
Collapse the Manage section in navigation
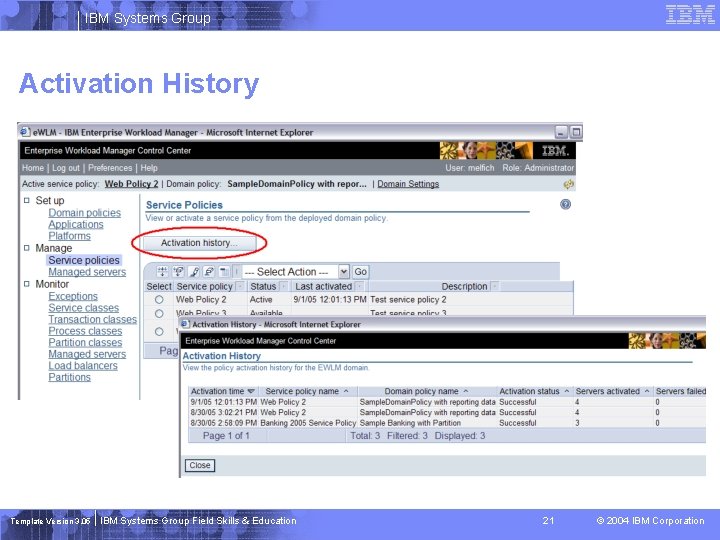click(x=27, y=248)
